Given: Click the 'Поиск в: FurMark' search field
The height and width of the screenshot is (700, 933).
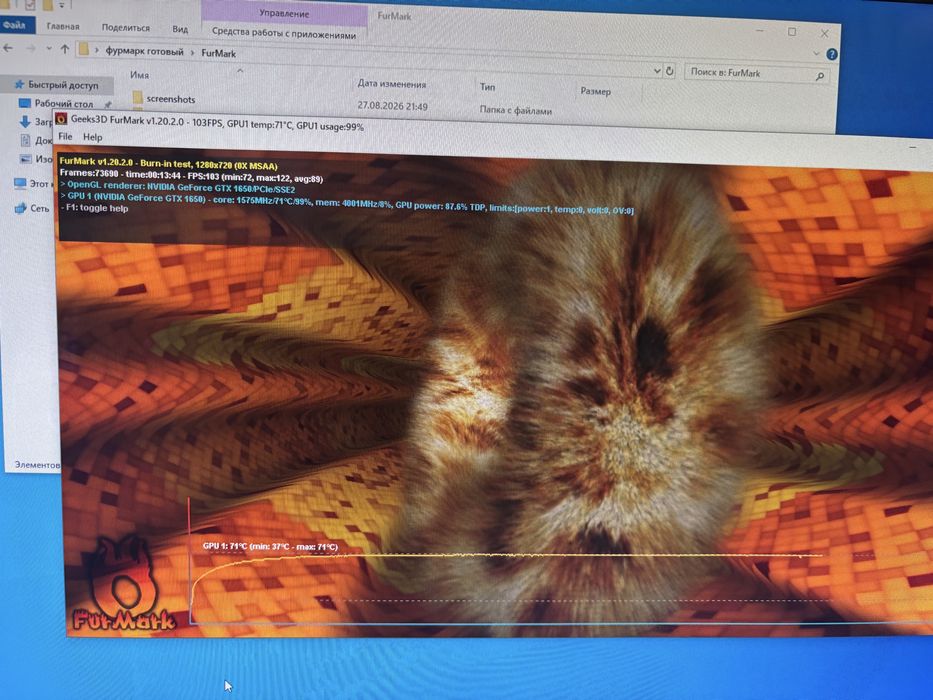Looking at the screenshot, I should (x=756, y=73).
